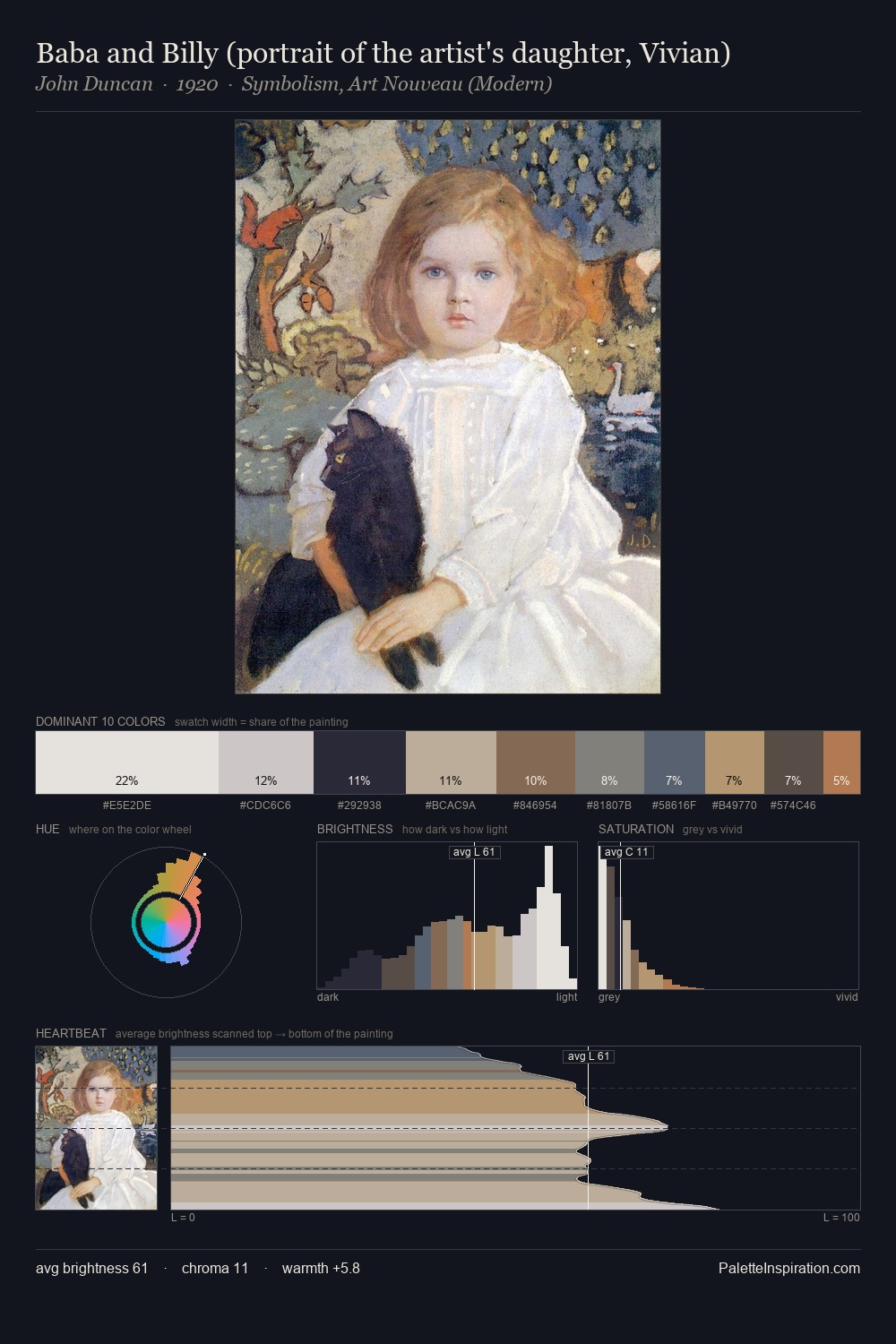Click the heartbeat 'average brightness scanned' caption
The image size is (896, 1344).
254,1034
